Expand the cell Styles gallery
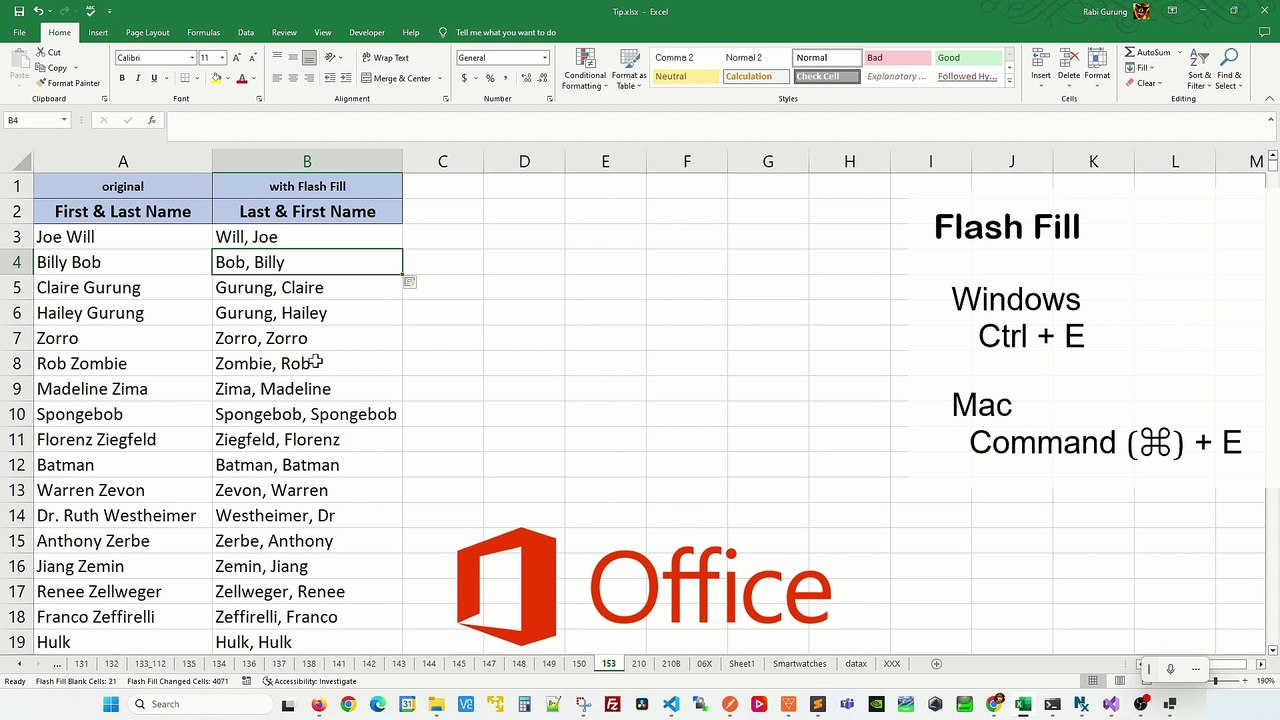Viewport: 1280px width, 720px height. (x=1009, y=81)
